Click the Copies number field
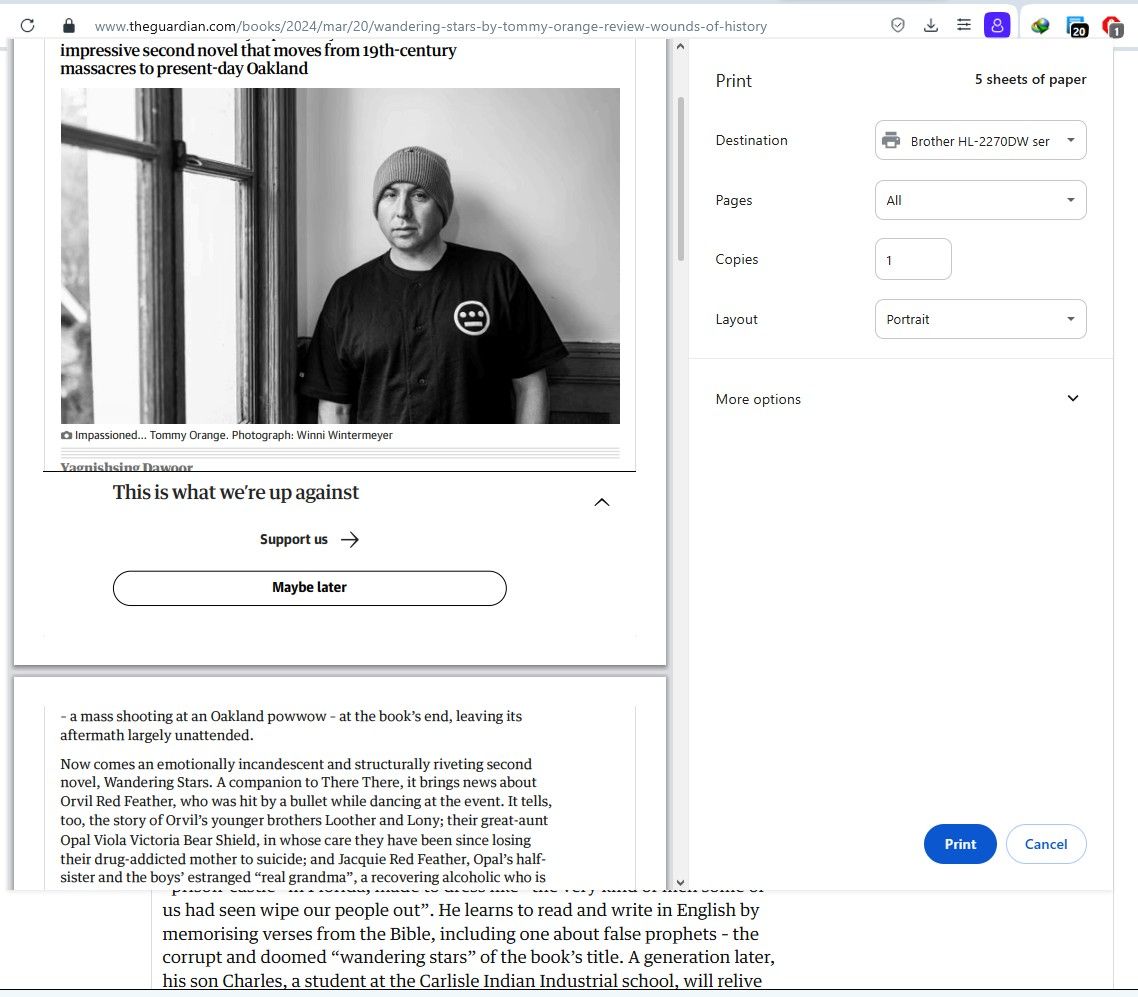 point(913,260)
